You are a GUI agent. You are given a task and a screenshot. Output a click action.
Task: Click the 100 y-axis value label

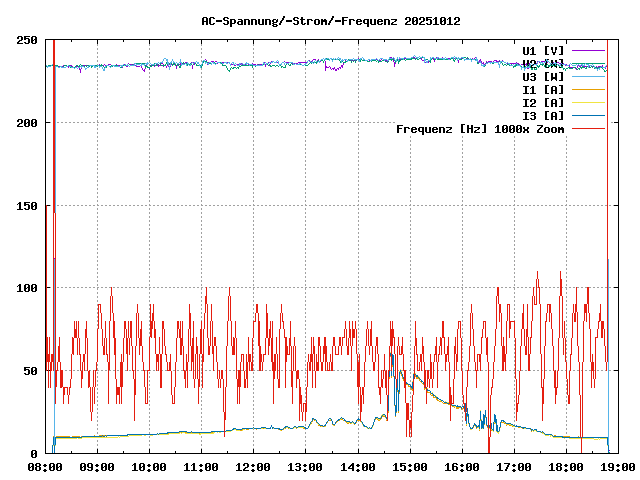point(27,288)
